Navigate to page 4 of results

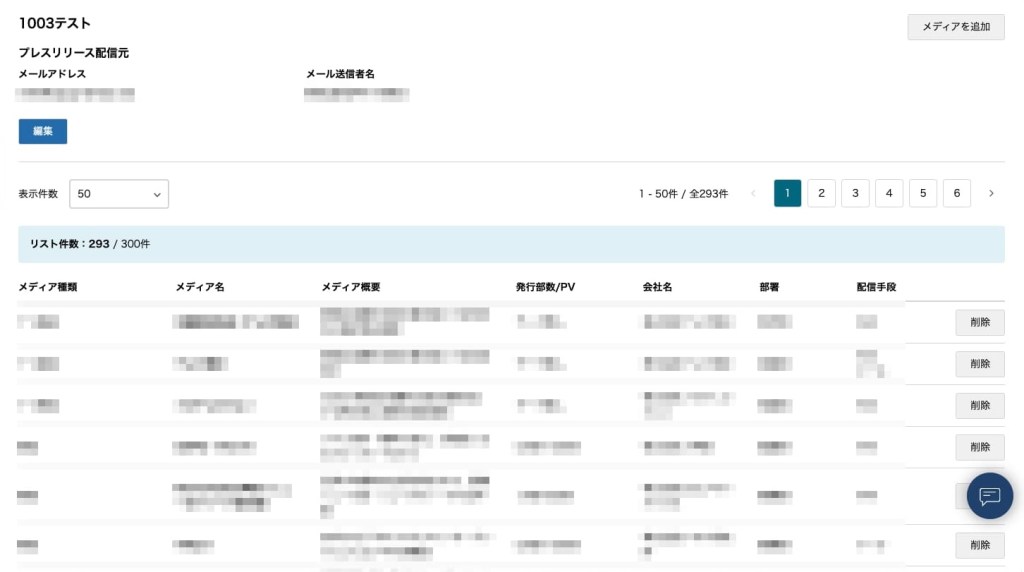click(889, 194)
